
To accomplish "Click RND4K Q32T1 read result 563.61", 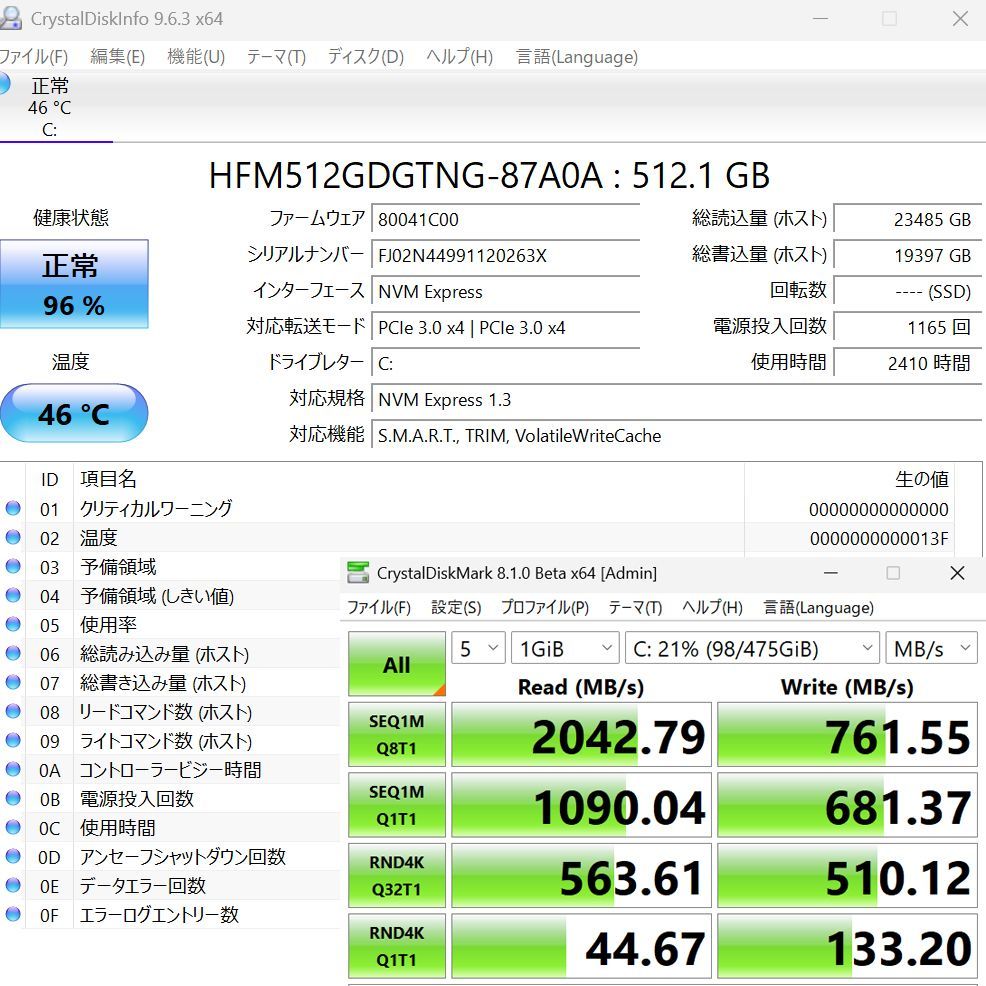I will pos(582,875).
